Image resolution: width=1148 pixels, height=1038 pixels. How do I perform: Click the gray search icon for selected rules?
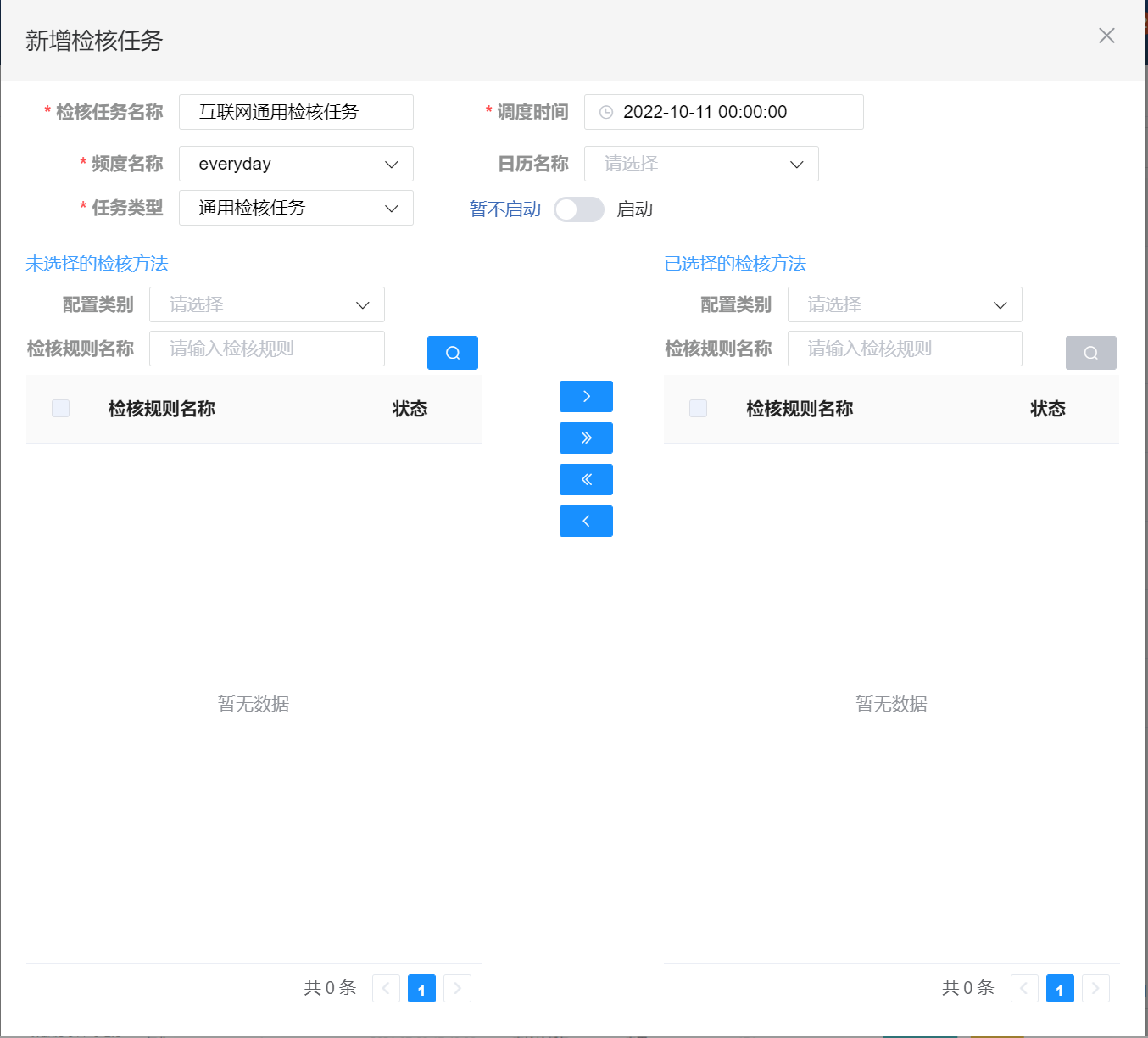pos(1090,353)
